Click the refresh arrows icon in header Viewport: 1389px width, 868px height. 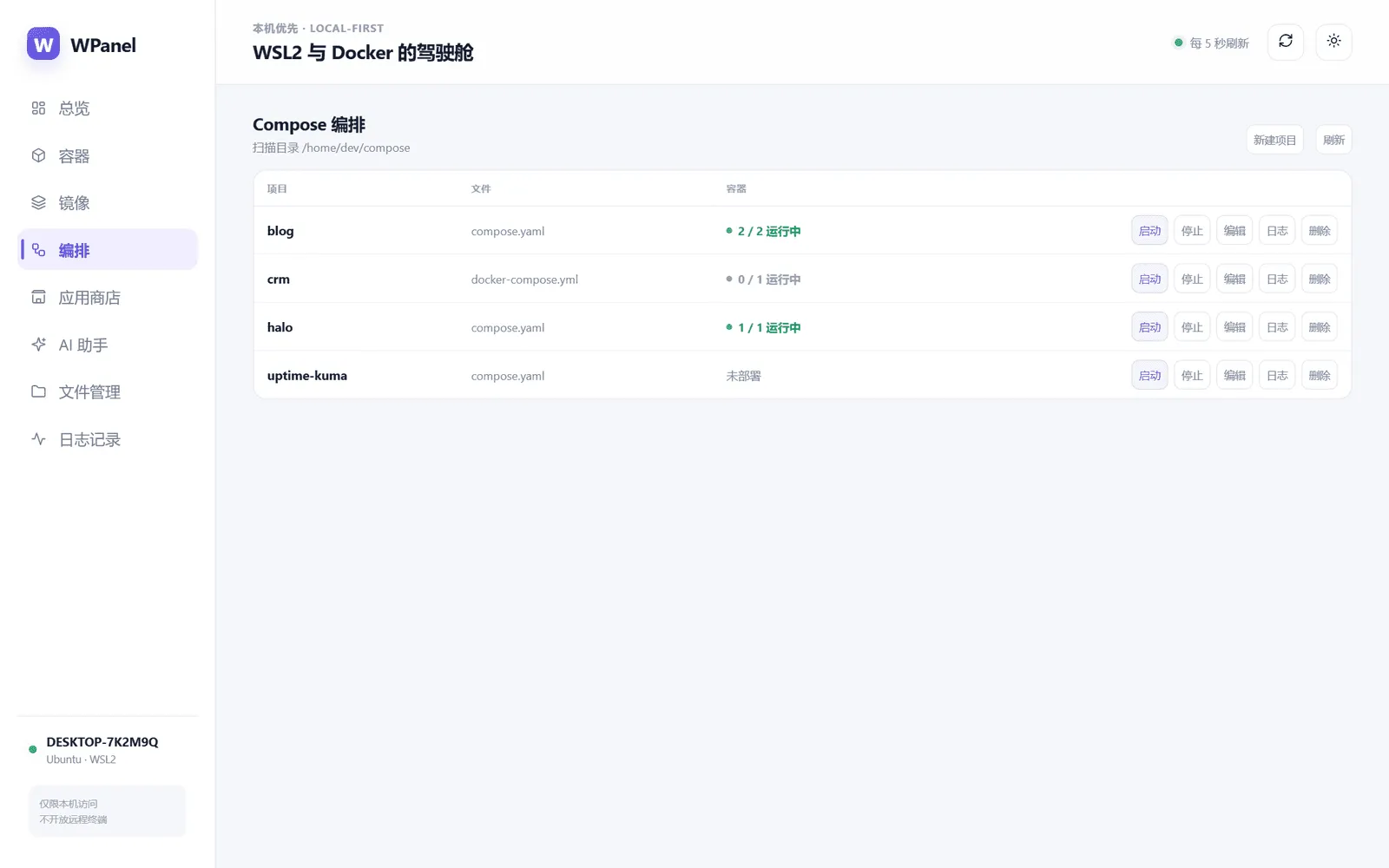1286,42
